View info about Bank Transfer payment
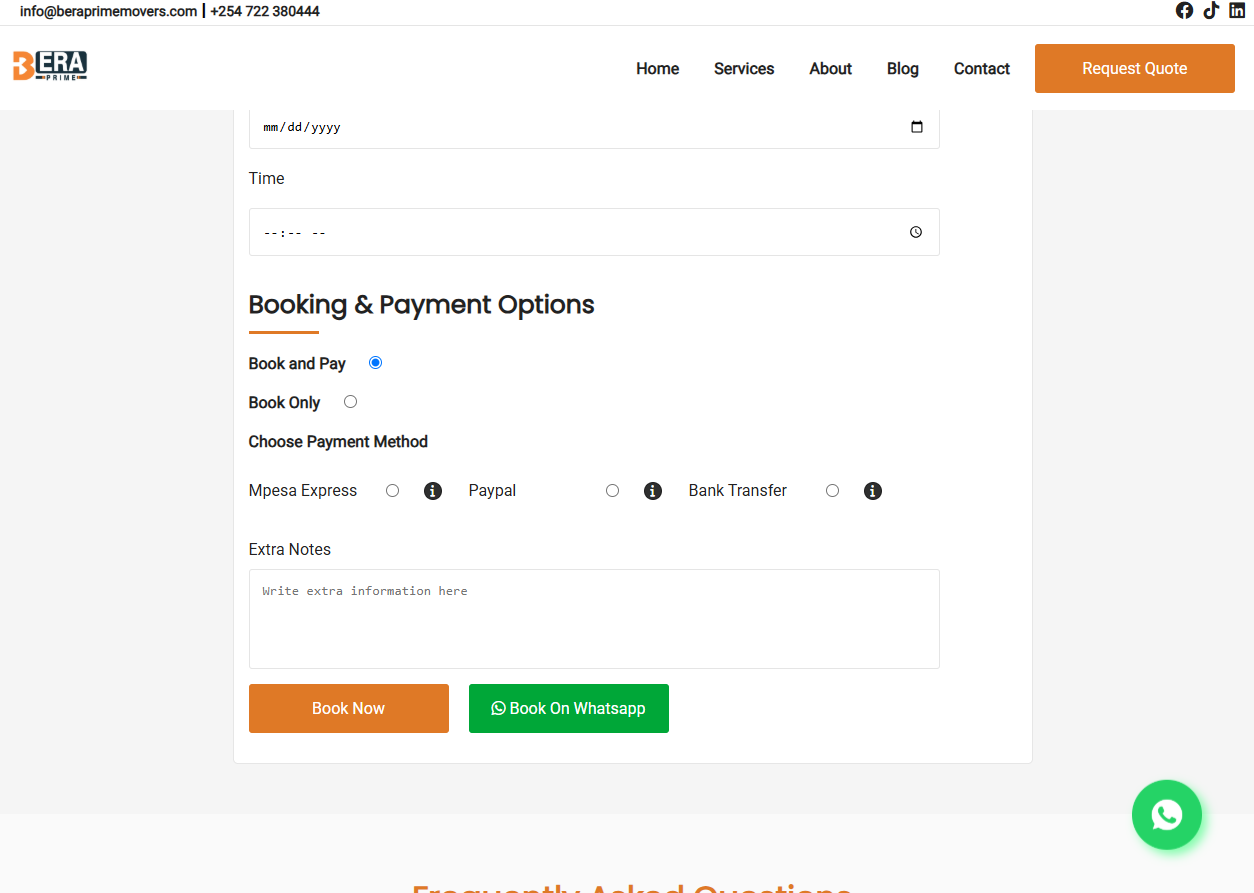 872,490
